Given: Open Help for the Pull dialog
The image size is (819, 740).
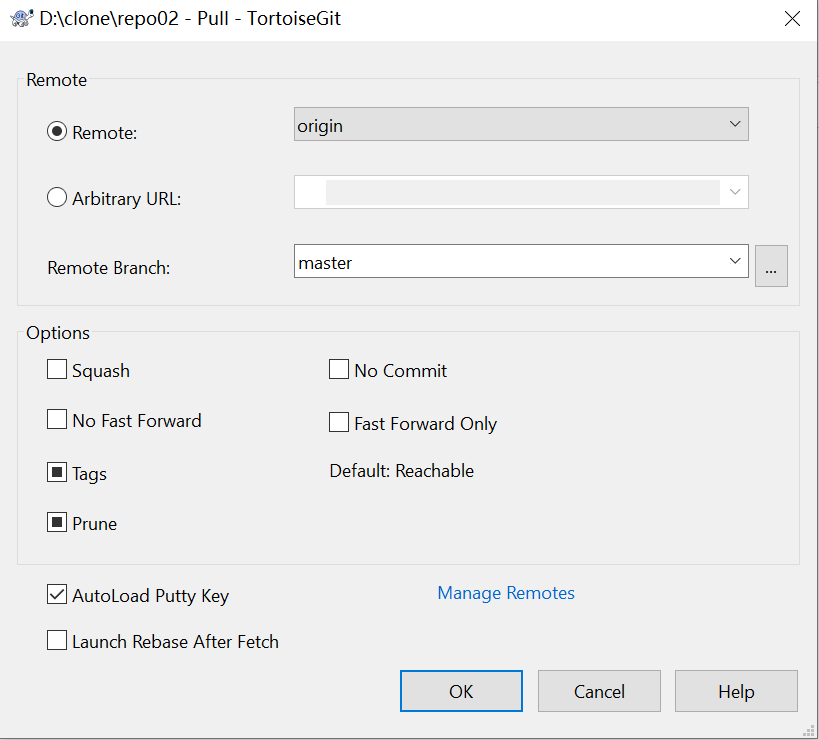Looking at the screenshot, I should [736, 691].
